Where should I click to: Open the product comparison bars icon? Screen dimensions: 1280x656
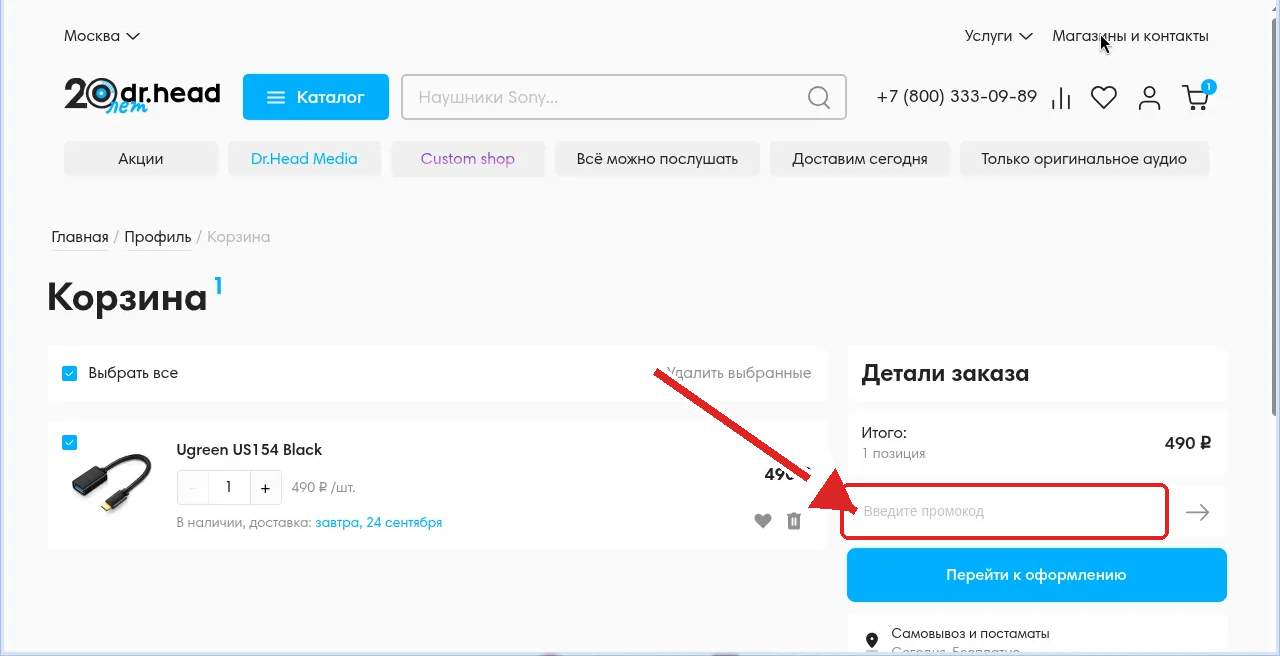[1061, 98]
